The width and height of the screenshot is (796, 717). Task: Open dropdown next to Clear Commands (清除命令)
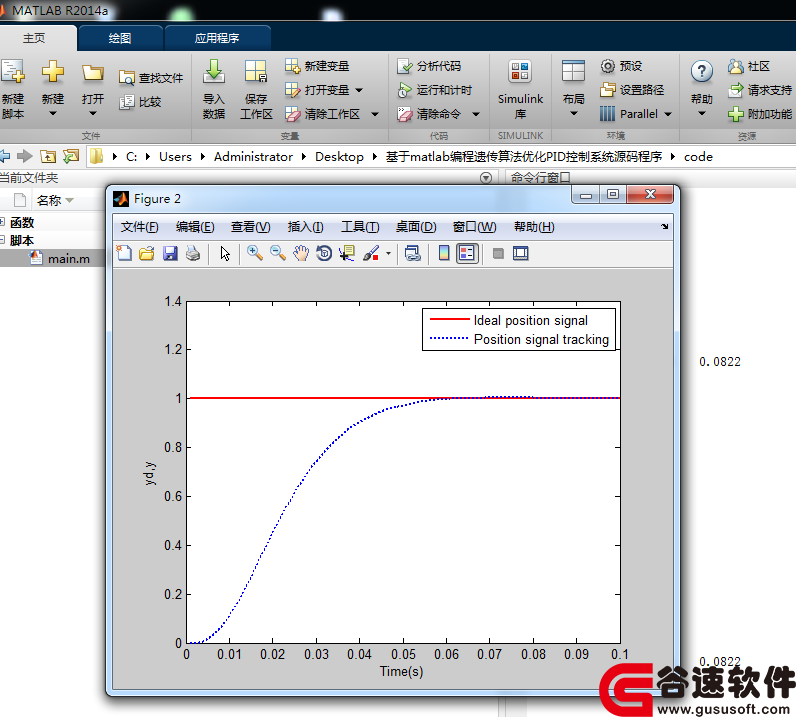coord(476,114)
